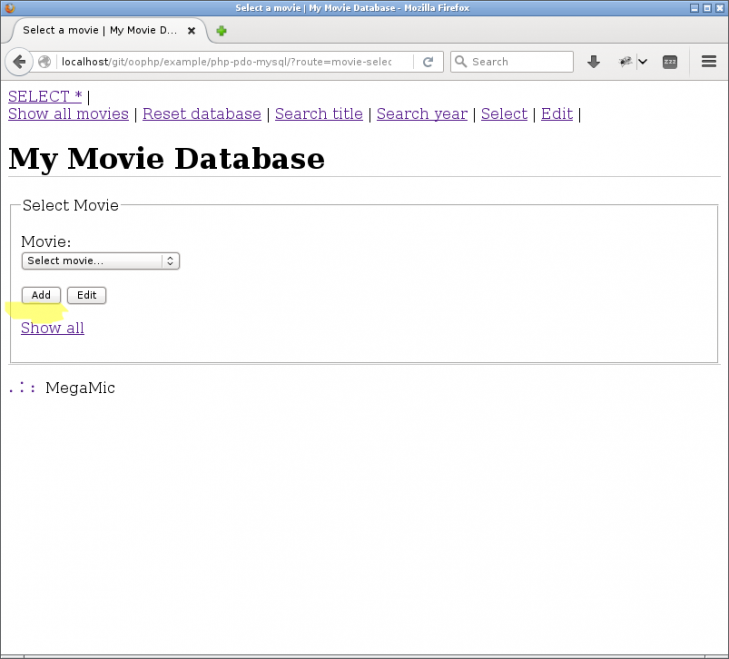
Task: Click the Firefox icon in title bar
Action: click(x=10, y=8)
